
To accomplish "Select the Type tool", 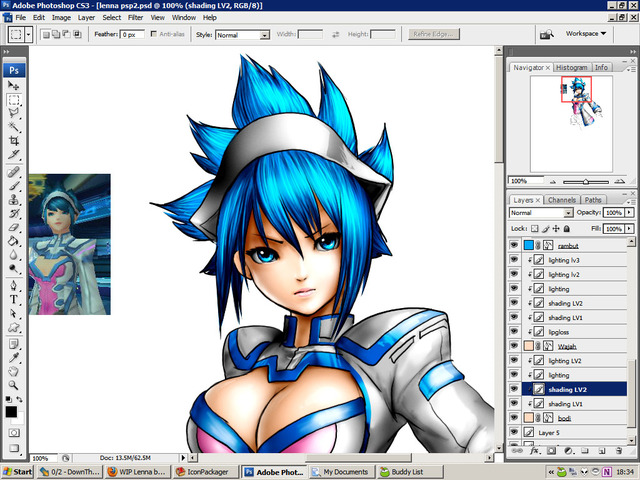I will point(13,299).
